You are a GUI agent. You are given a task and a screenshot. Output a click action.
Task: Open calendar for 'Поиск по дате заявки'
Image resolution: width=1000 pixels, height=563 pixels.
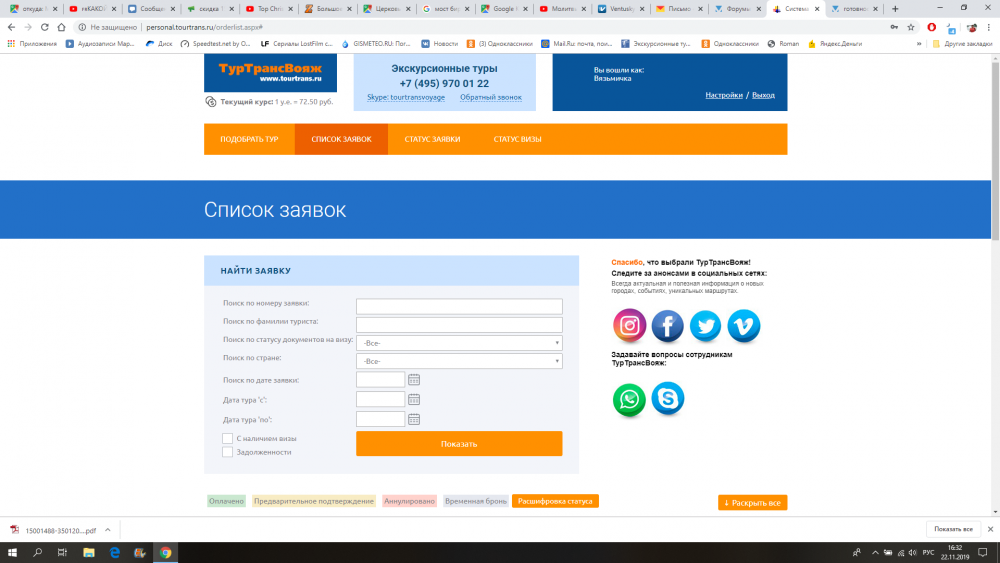click(414, 380)
